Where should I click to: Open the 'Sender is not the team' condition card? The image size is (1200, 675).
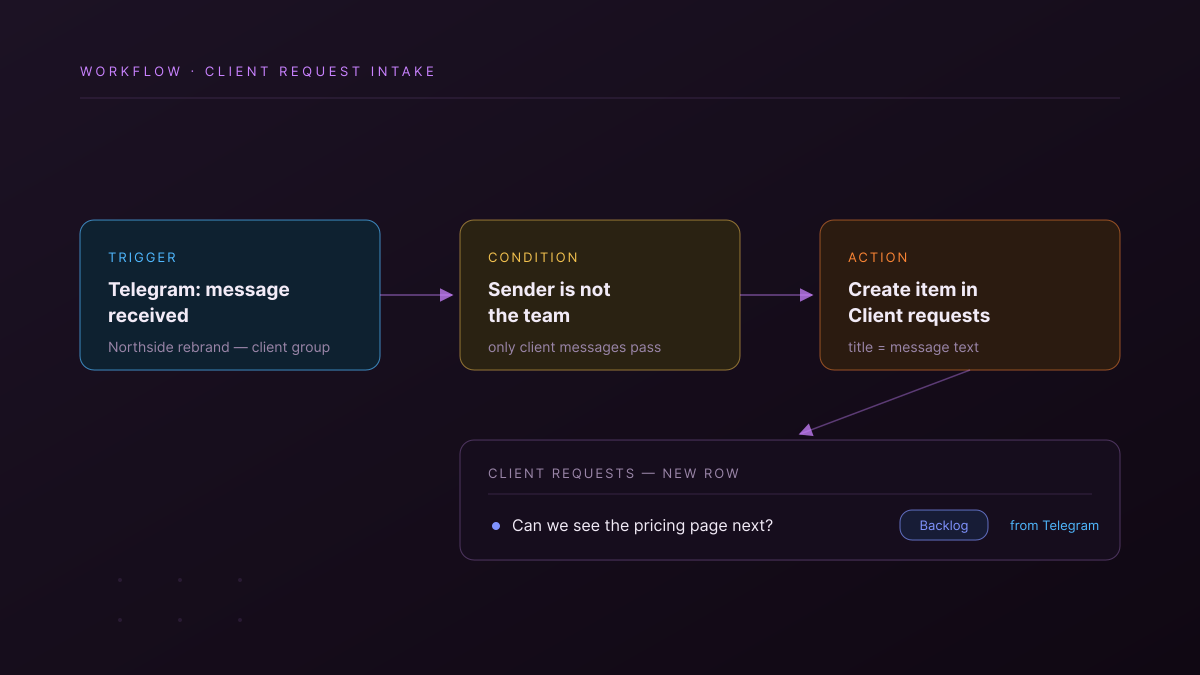pyautogui.click(x=600, y=295)
